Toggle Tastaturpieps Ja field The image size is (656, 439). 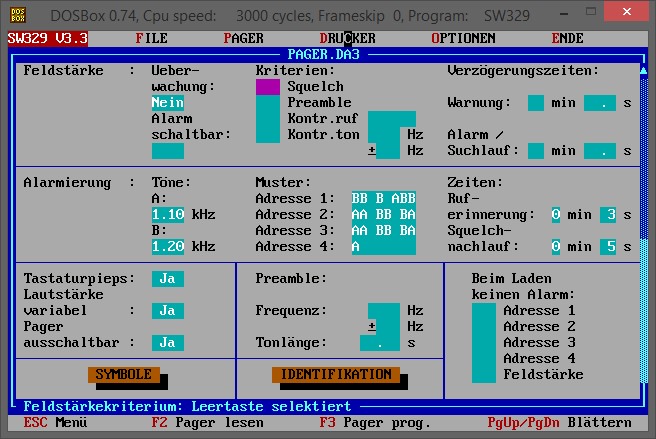point(167,279)
